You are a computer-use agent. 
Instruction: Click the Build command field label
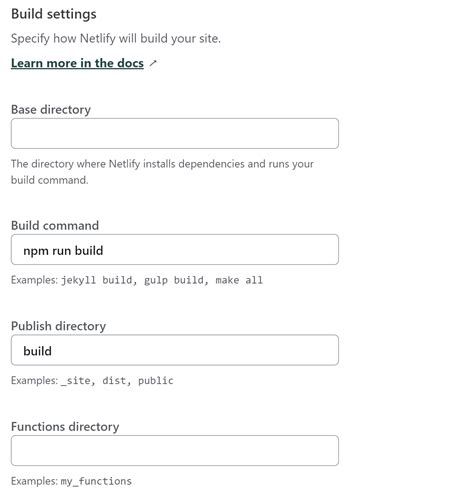[x=55, y=226]
